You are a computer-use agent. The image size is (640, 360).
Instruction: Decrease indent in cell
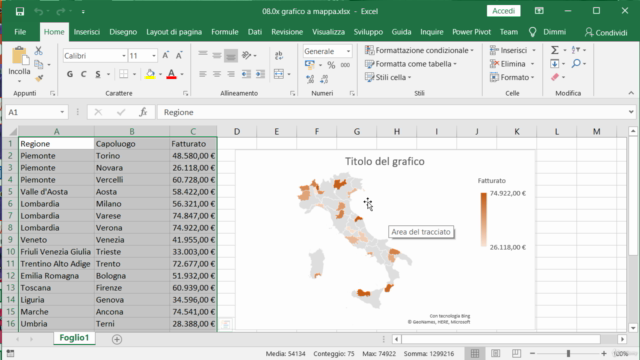(x=246, y=74)
